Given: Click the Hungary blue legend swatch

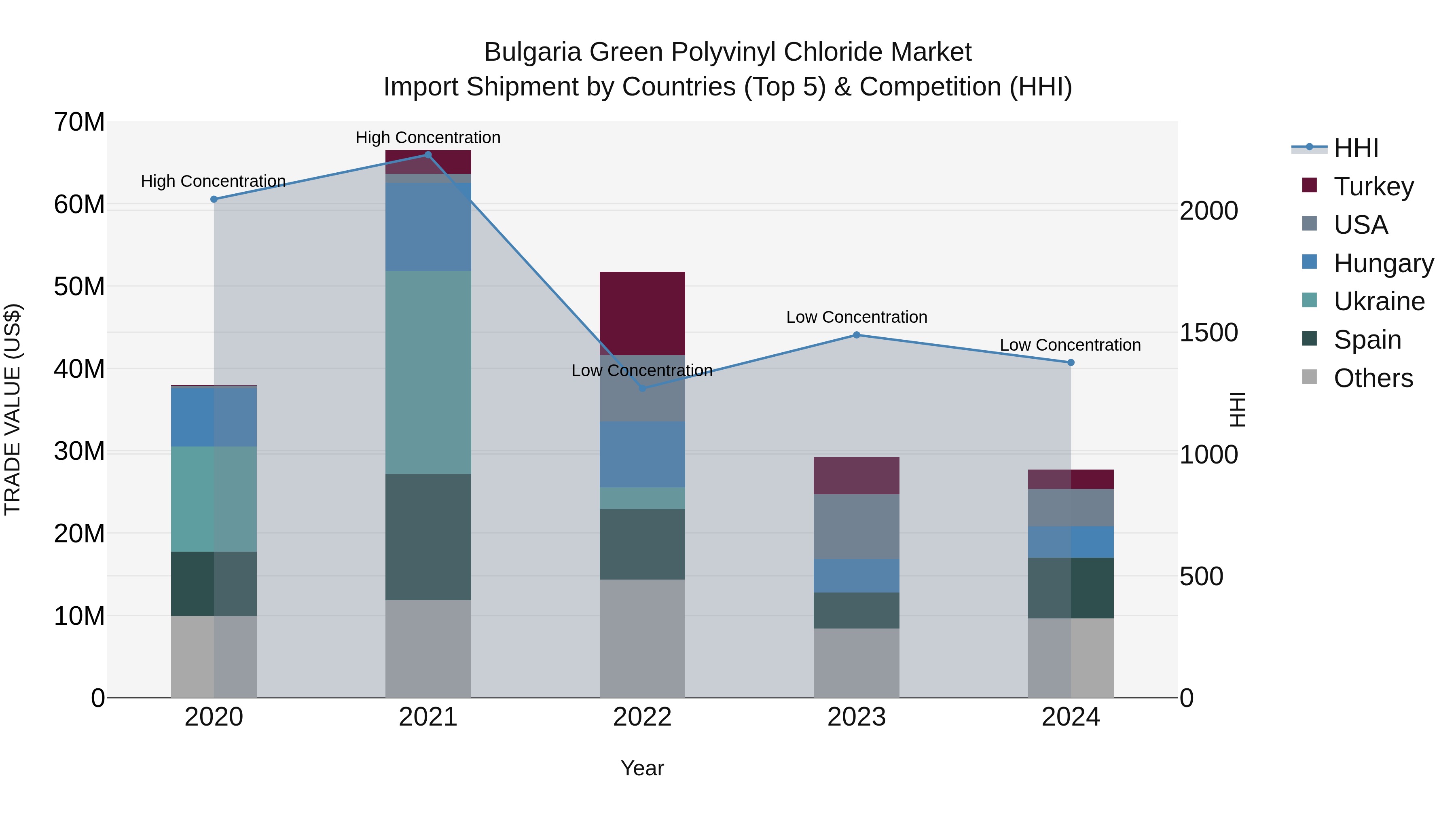Looking at the screenshot, I should click(1309, 262).
